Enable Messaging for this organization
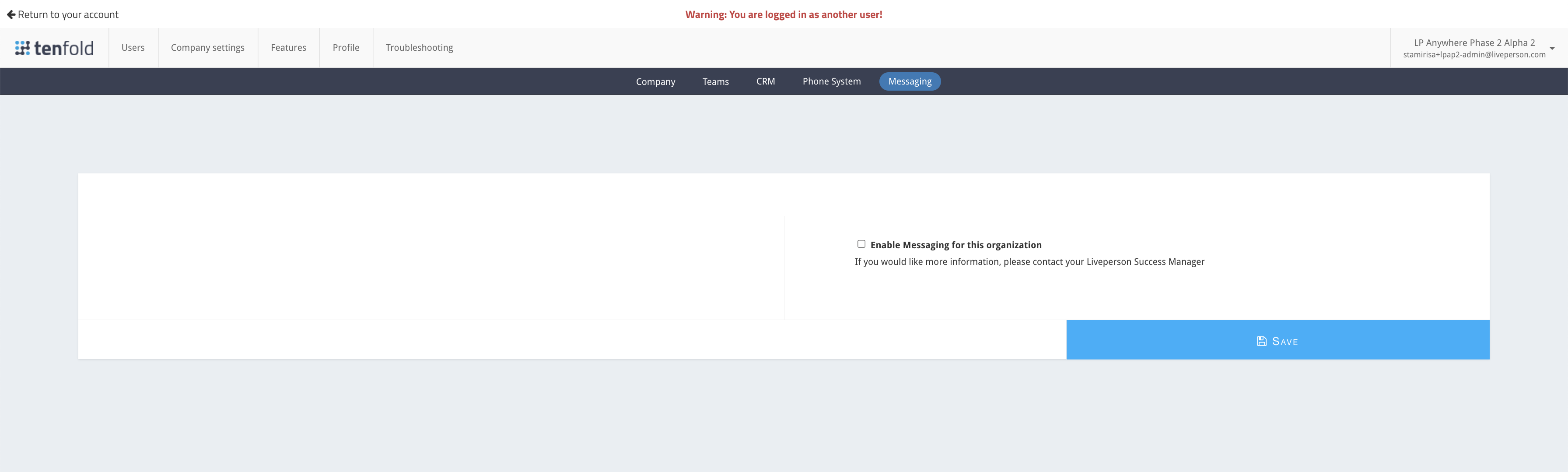 [x=861, y=243]
